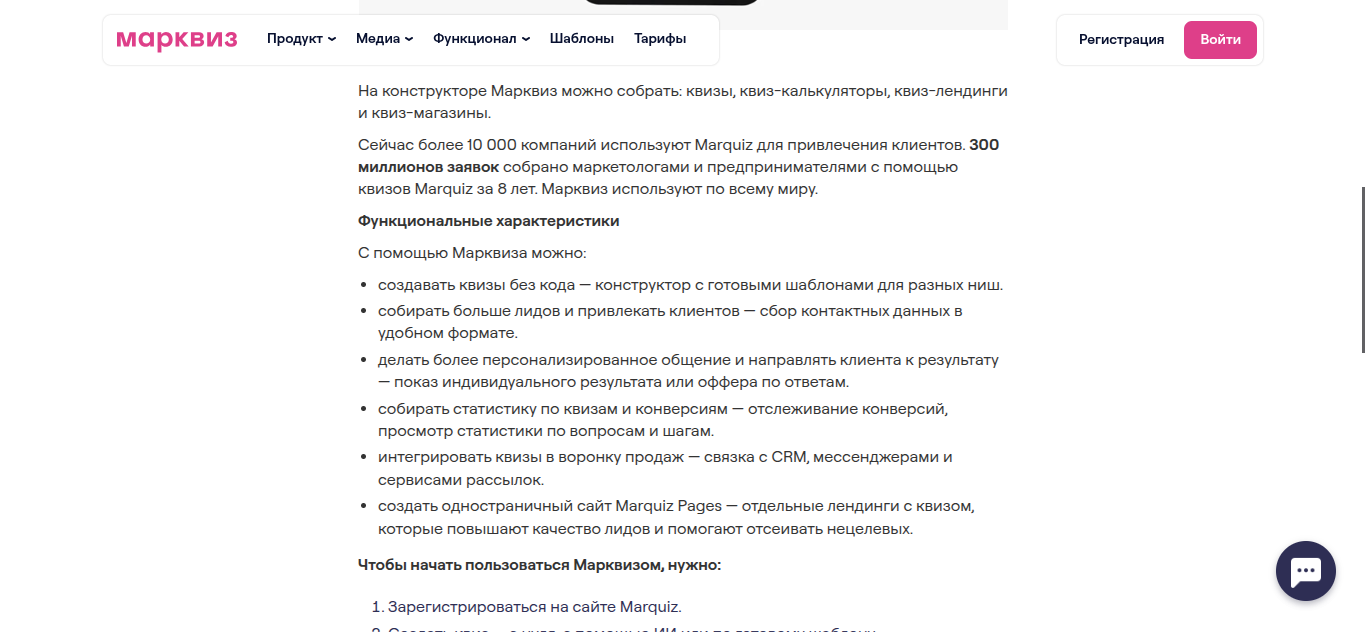Go to the Шаблоны page
This screenshot has height=632, width=1365.
[581, 39]
